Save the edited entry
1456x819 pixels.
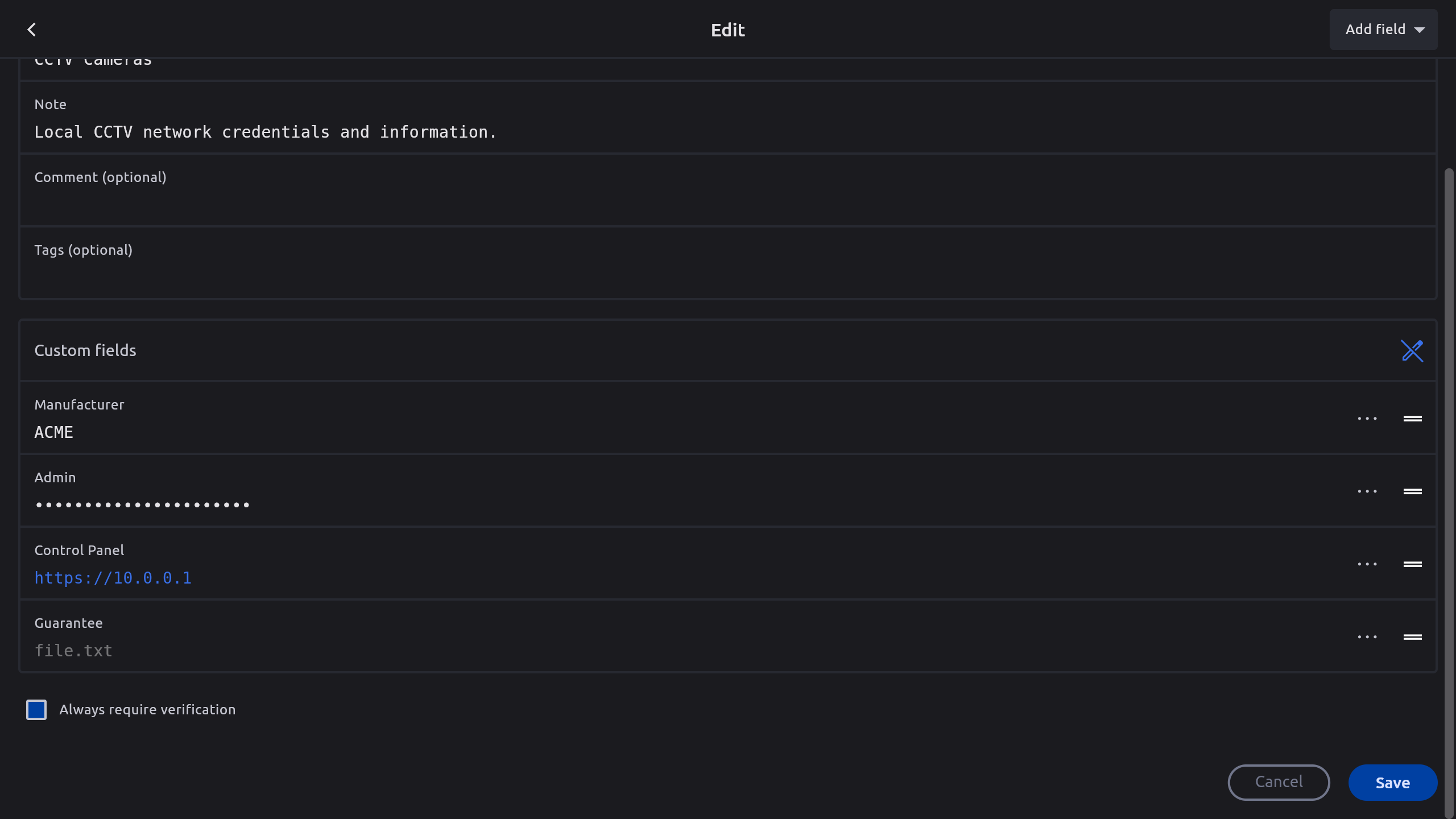1392,783
